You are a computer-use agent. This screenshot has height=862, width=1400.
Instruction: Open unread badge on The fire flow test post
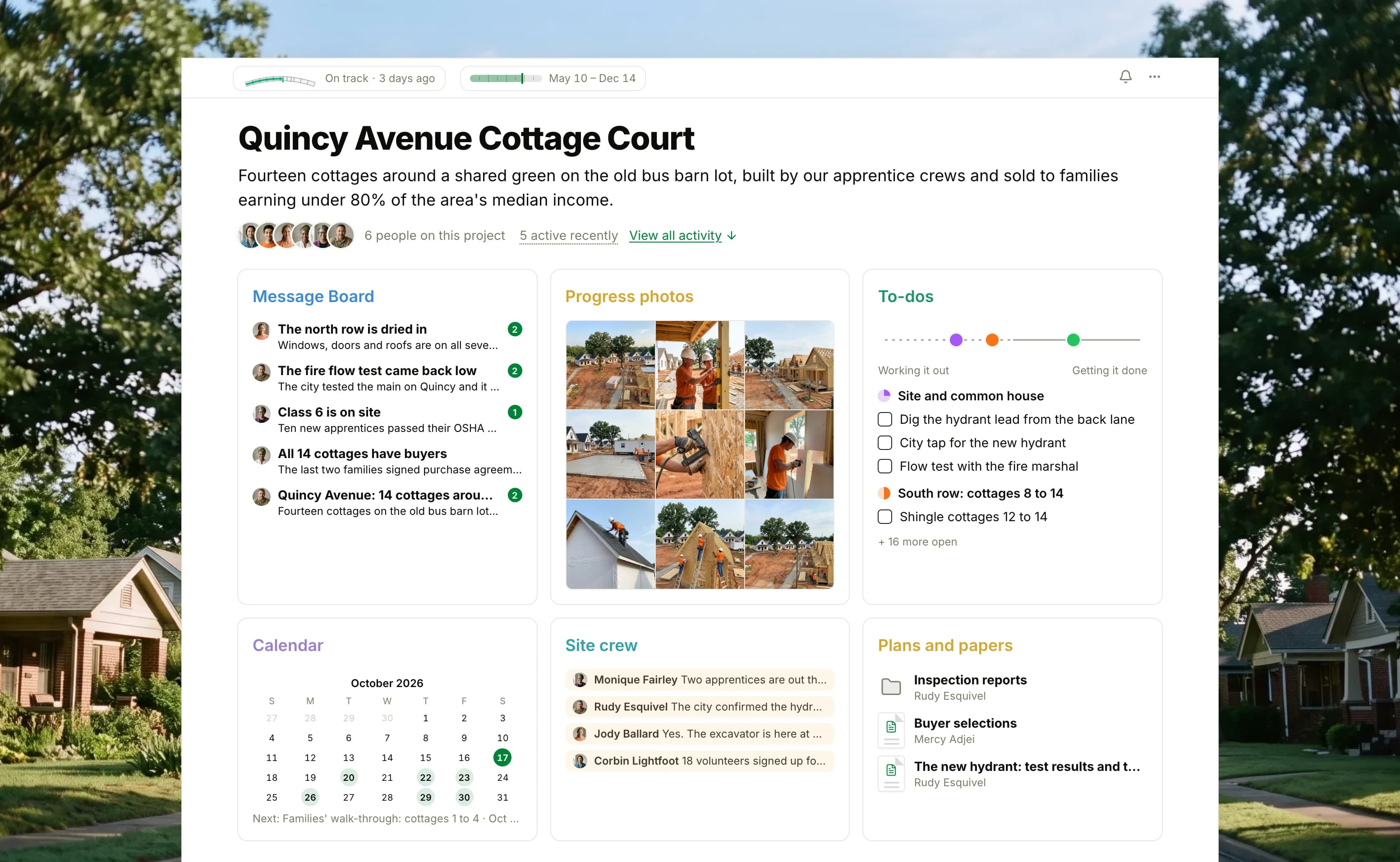tap(514, 371)
